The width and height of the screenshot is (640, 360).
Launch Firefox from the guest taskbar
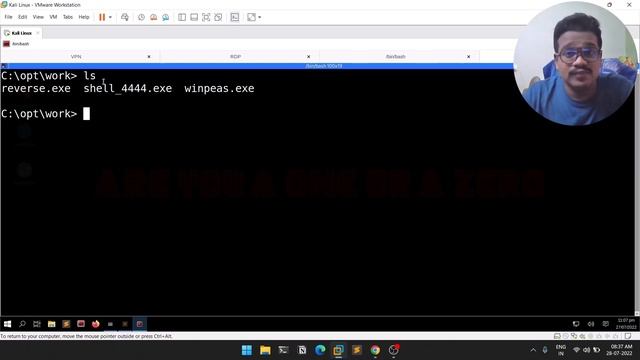coord(96,324)
